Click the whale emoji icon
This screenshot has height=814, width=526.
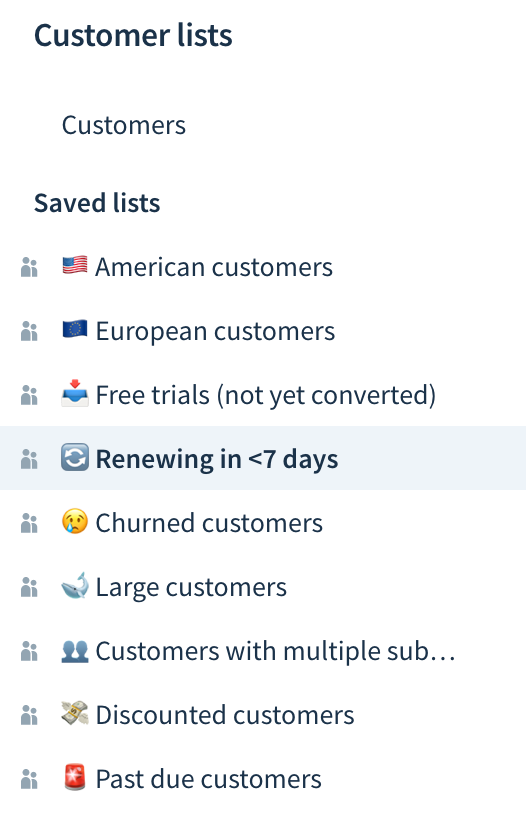click(x=75, y=586)
